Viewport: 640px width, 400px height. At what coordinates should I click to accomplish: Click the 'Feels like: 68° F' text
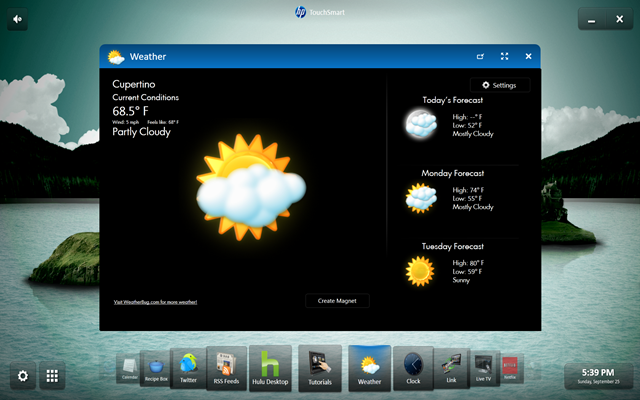[163, 122]
